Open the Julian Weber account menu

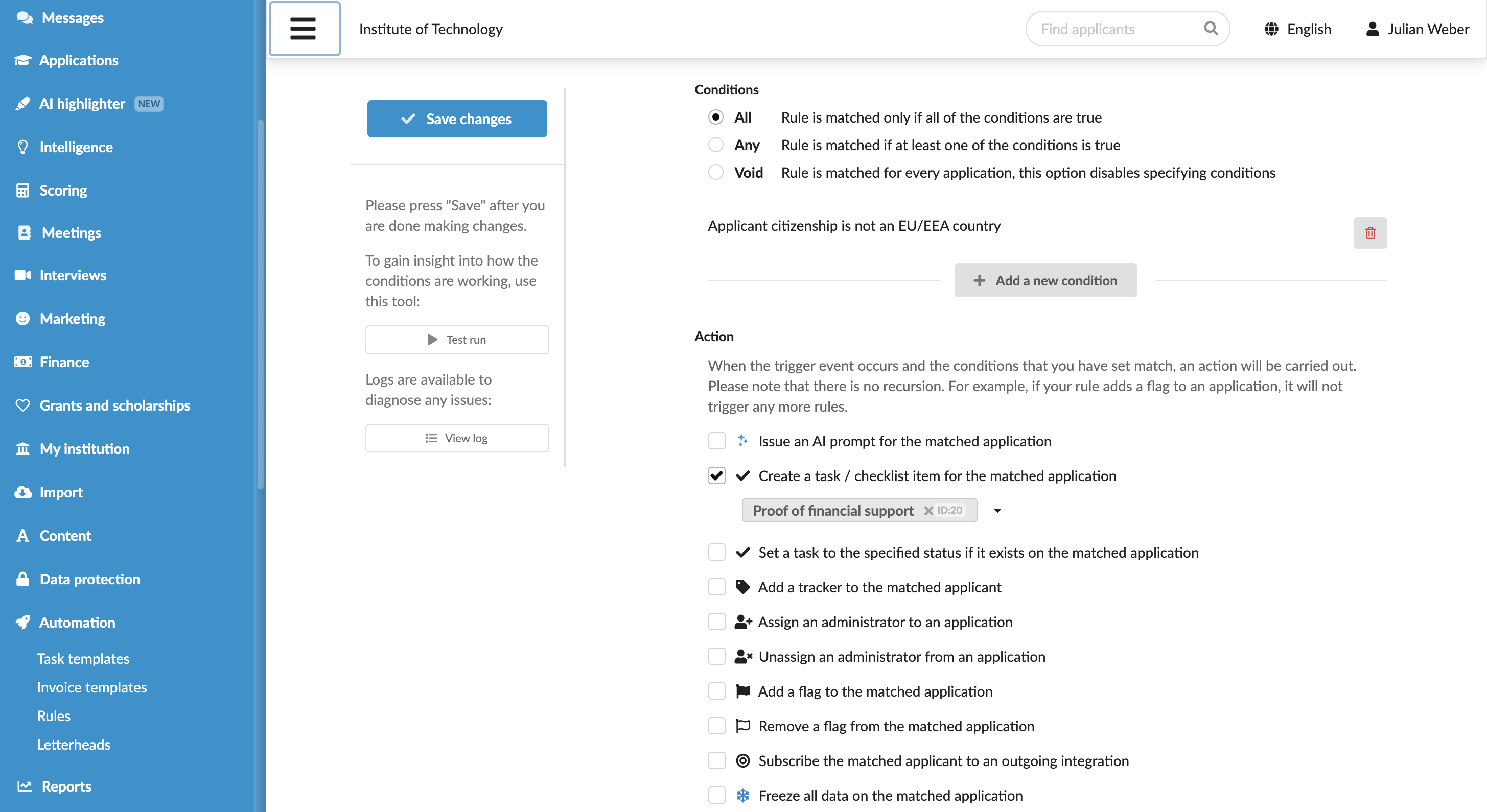(x=1417, y=29)
